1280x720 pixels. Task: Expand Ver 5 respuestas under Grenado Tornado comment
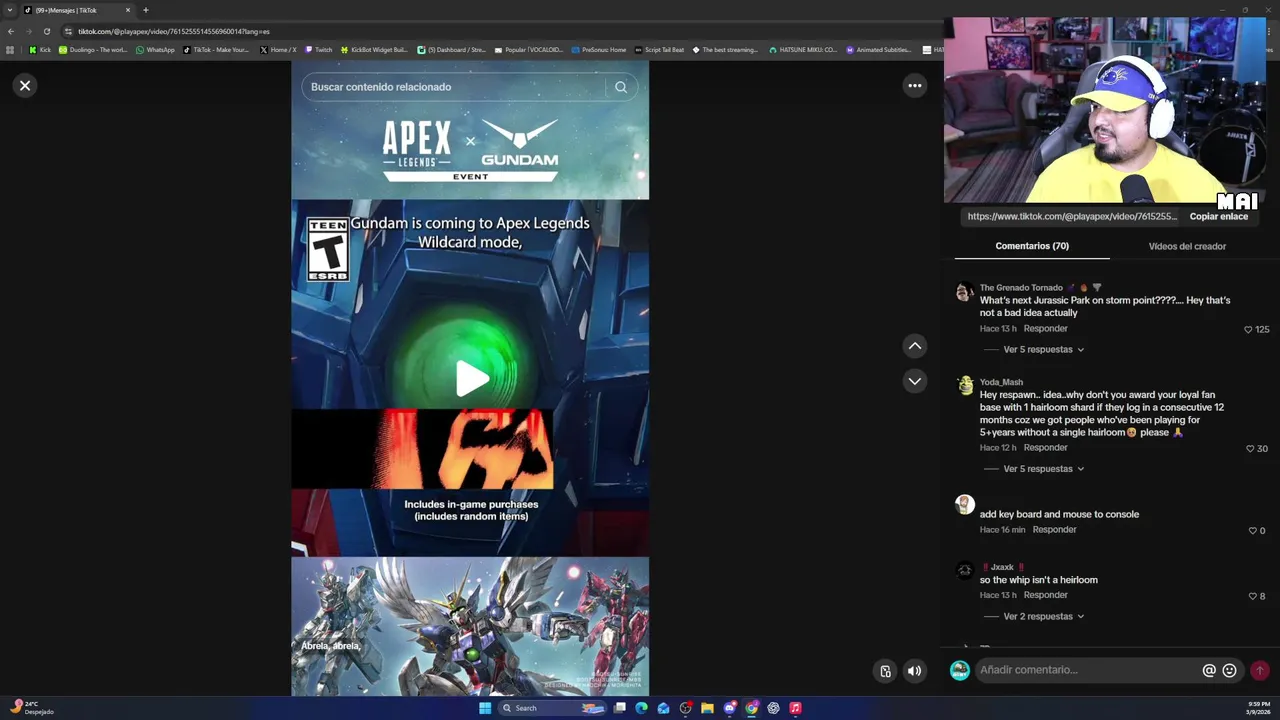point(1043,349)
